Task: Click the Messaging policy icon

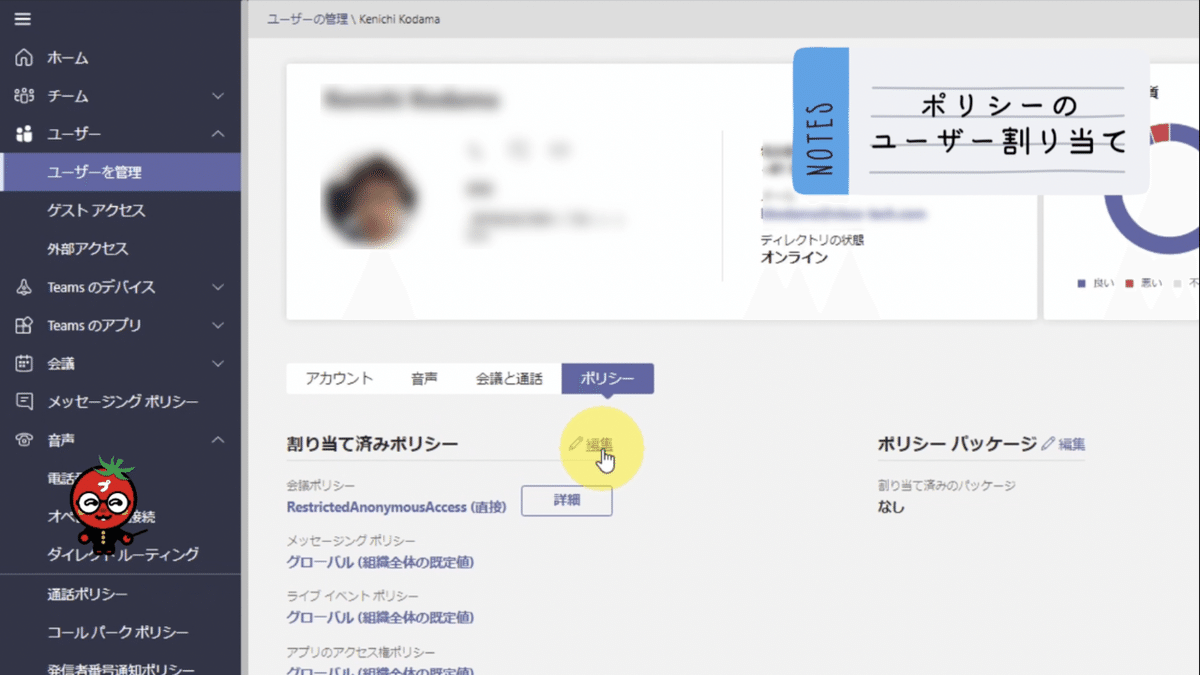Action: point(25,401)
